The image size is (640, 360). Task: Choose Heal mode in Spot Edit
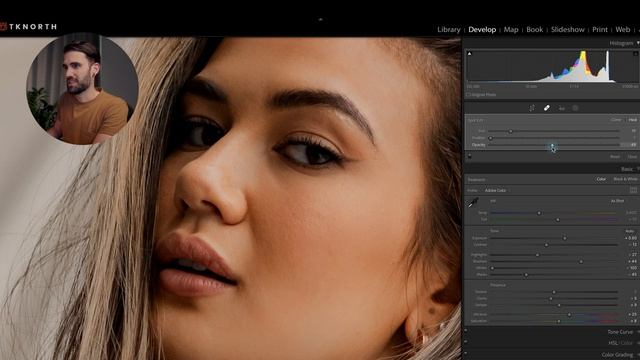point(633,120)
